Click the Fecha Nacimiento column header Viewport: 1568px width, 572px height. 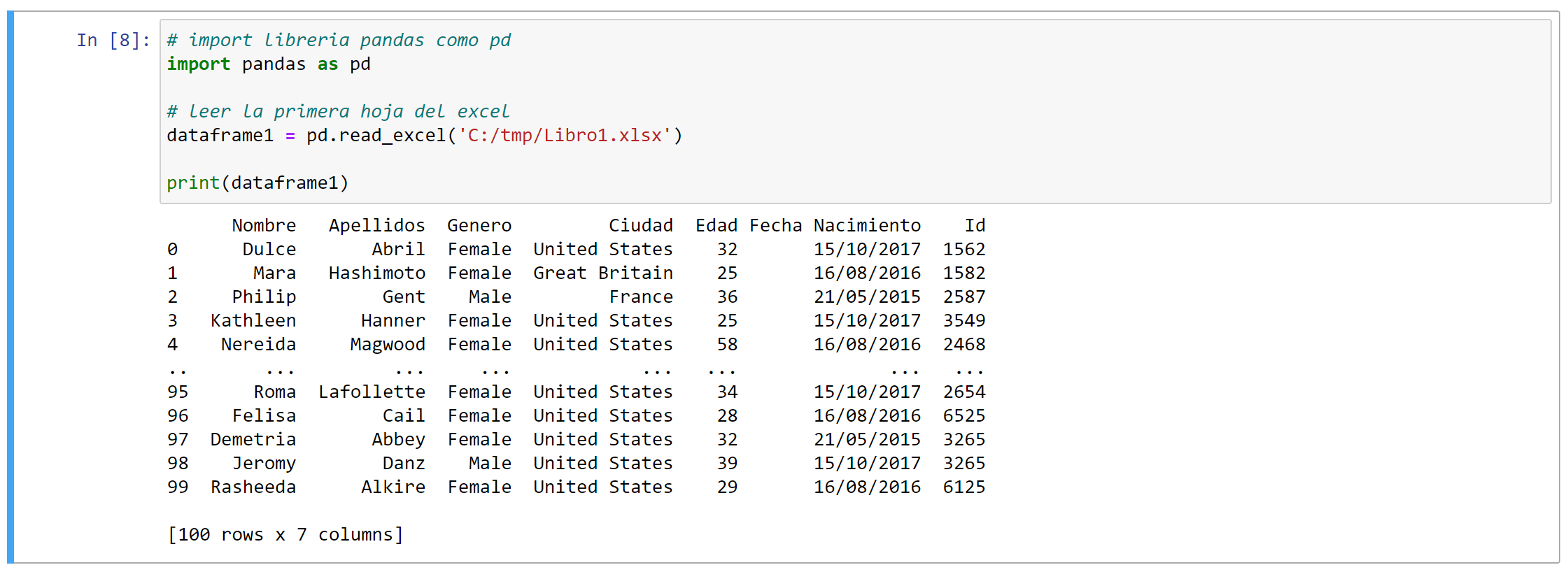coord(835,226)
